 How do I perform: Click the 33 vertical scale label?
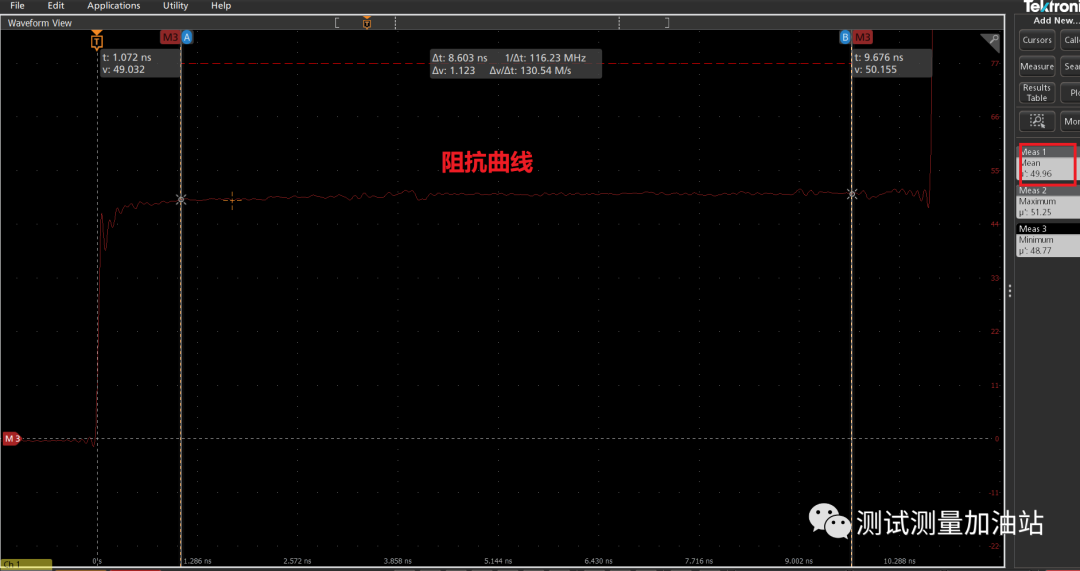click(x=995, y=278)
